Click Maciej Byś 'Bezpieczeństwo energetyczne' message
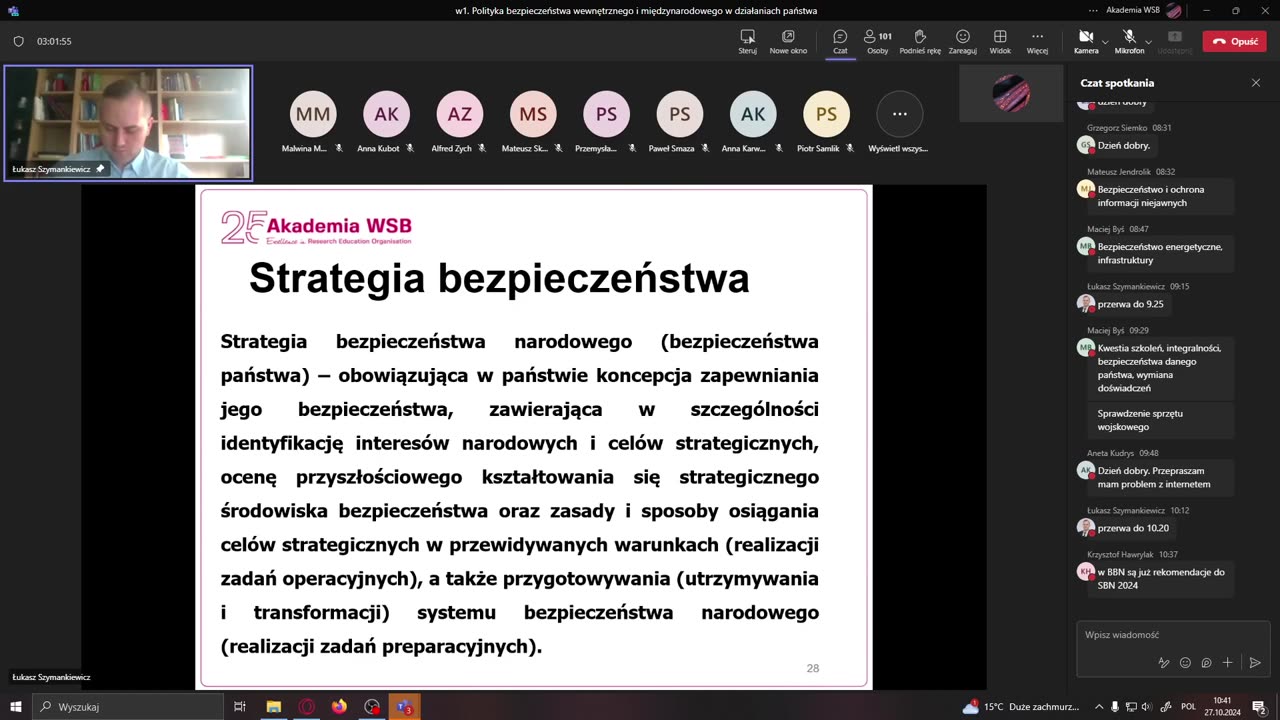The width and height of the screenshot is (1280, 720). (1160, 253)
